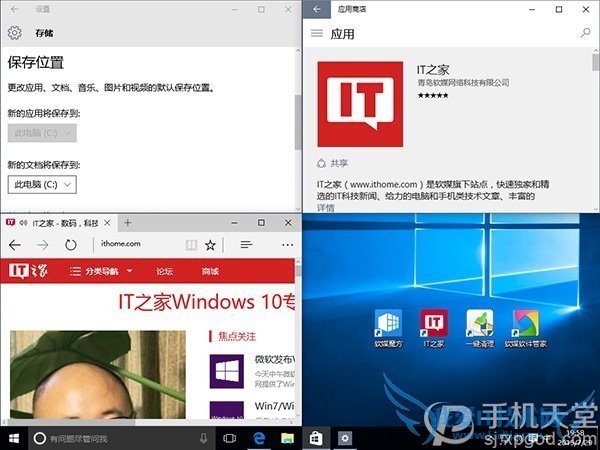Click the 保存位置 heading
Image resolution: width=600 pixels, height=450 pixels.
(36, 62)
